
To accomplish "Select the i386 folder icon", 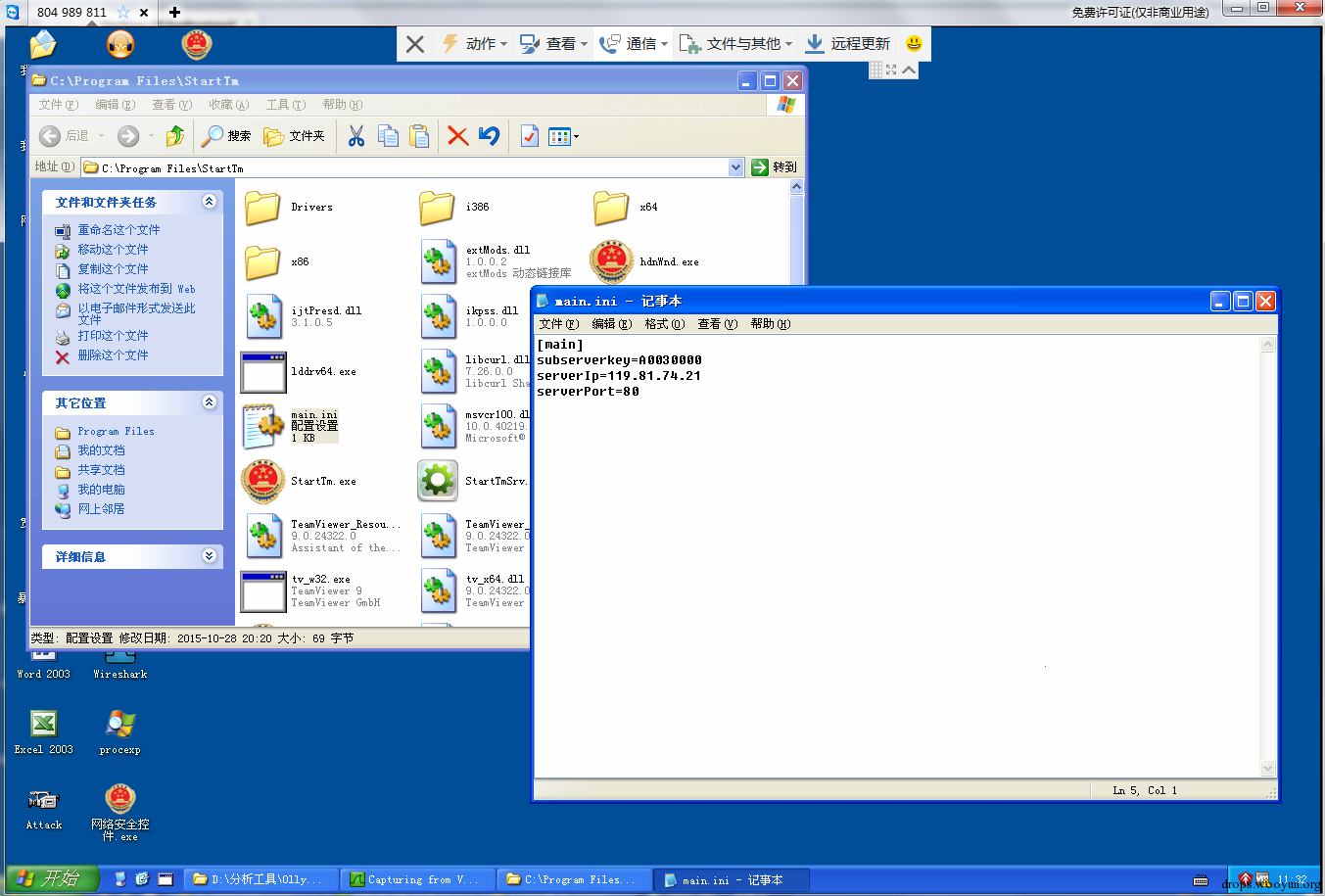I will tap(438, 208).
